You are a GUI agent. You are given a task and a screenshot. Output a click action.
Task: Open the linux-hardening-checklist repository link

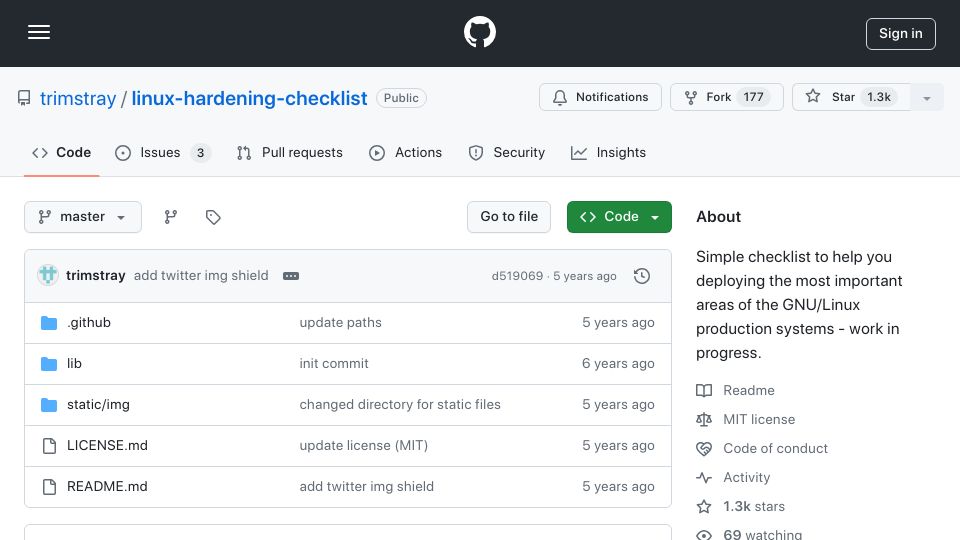click(x=249, y=98)
